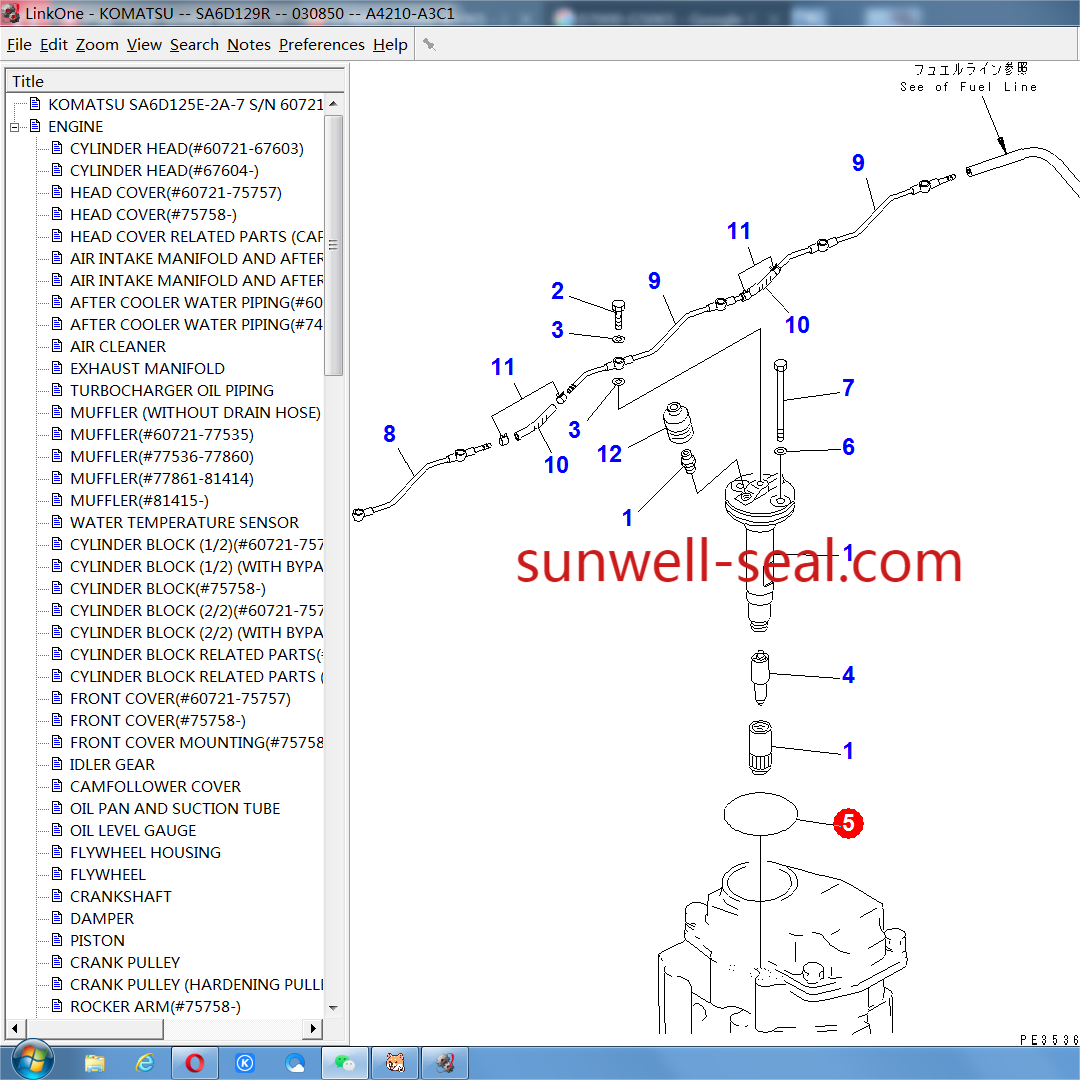Click the Windows Start button
Image resolution: width=1080 pixels, height=1080 pixels.
click(27, 1061)
